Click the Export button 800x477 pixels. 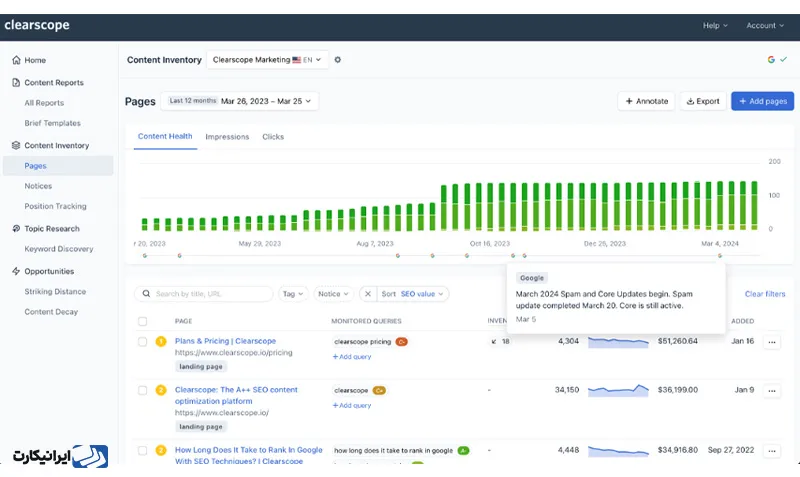click(703, 101)
